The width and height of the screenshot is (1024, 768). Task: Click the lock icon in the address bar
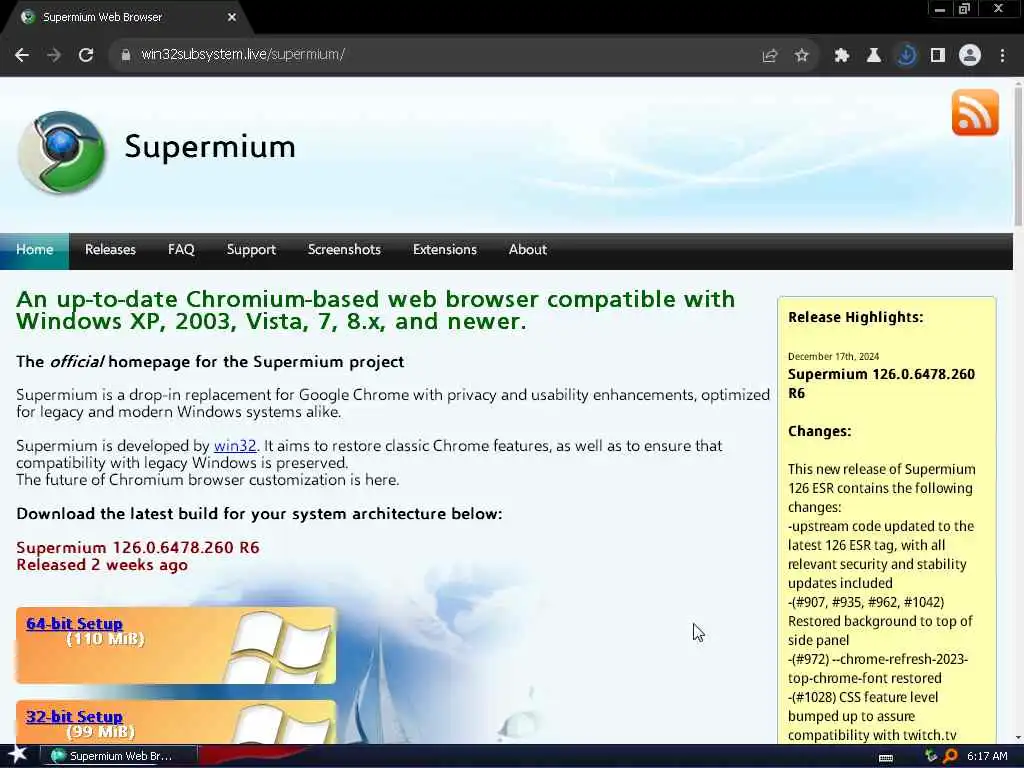click(x=125, y=55)
